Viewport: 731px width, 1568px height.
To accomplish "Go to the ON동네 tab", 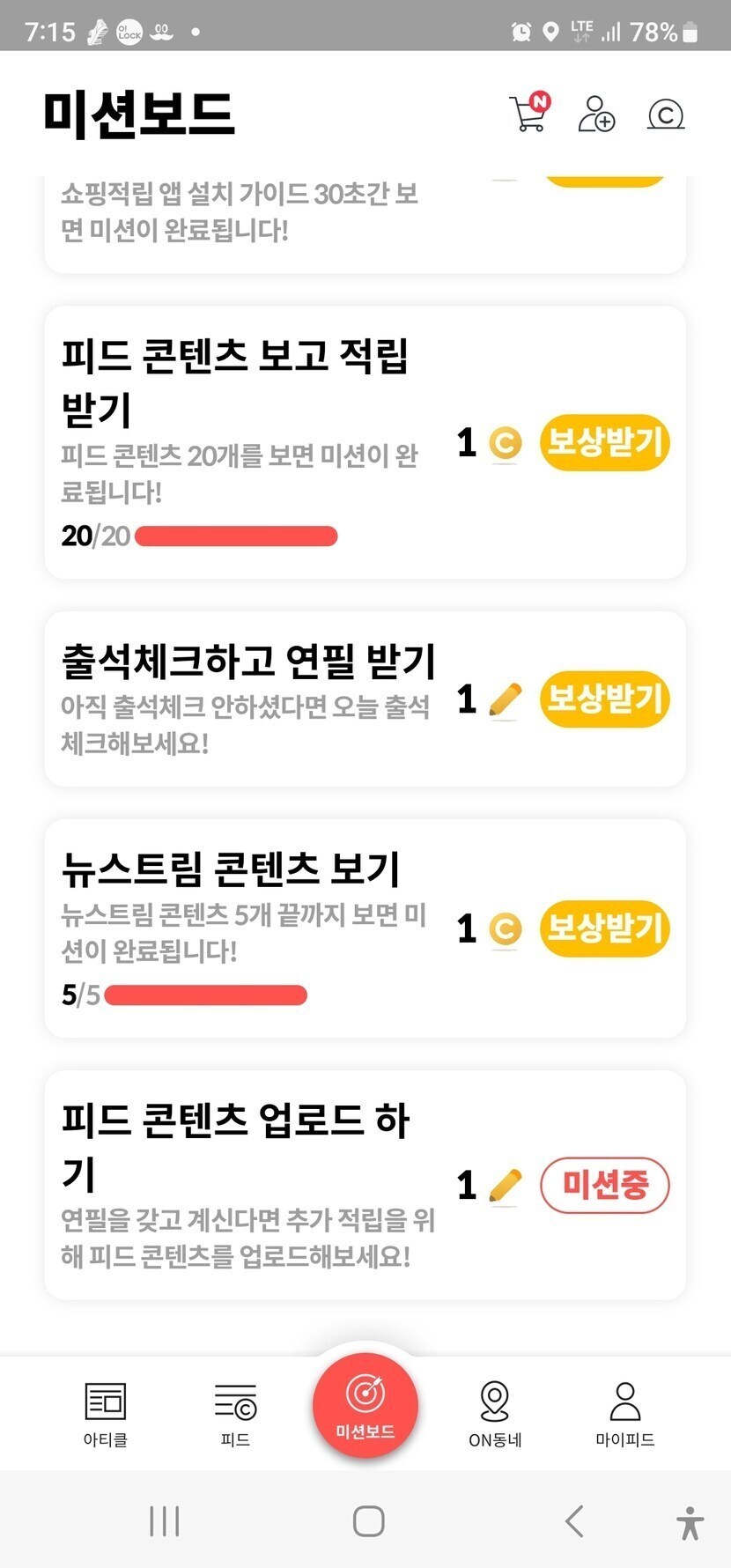I will click(x=495, y=1414).
